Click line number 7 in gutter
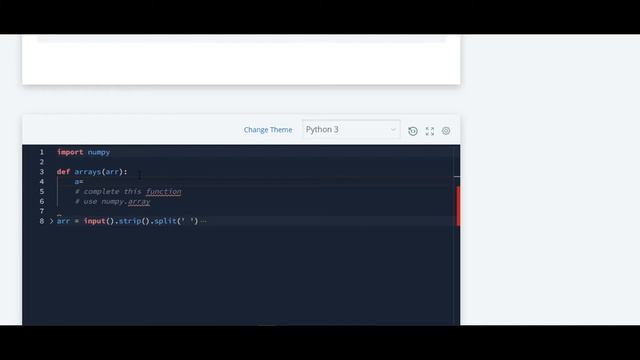Image resolution: width=640 pixels, height=360 pixels. click(42, 211)
